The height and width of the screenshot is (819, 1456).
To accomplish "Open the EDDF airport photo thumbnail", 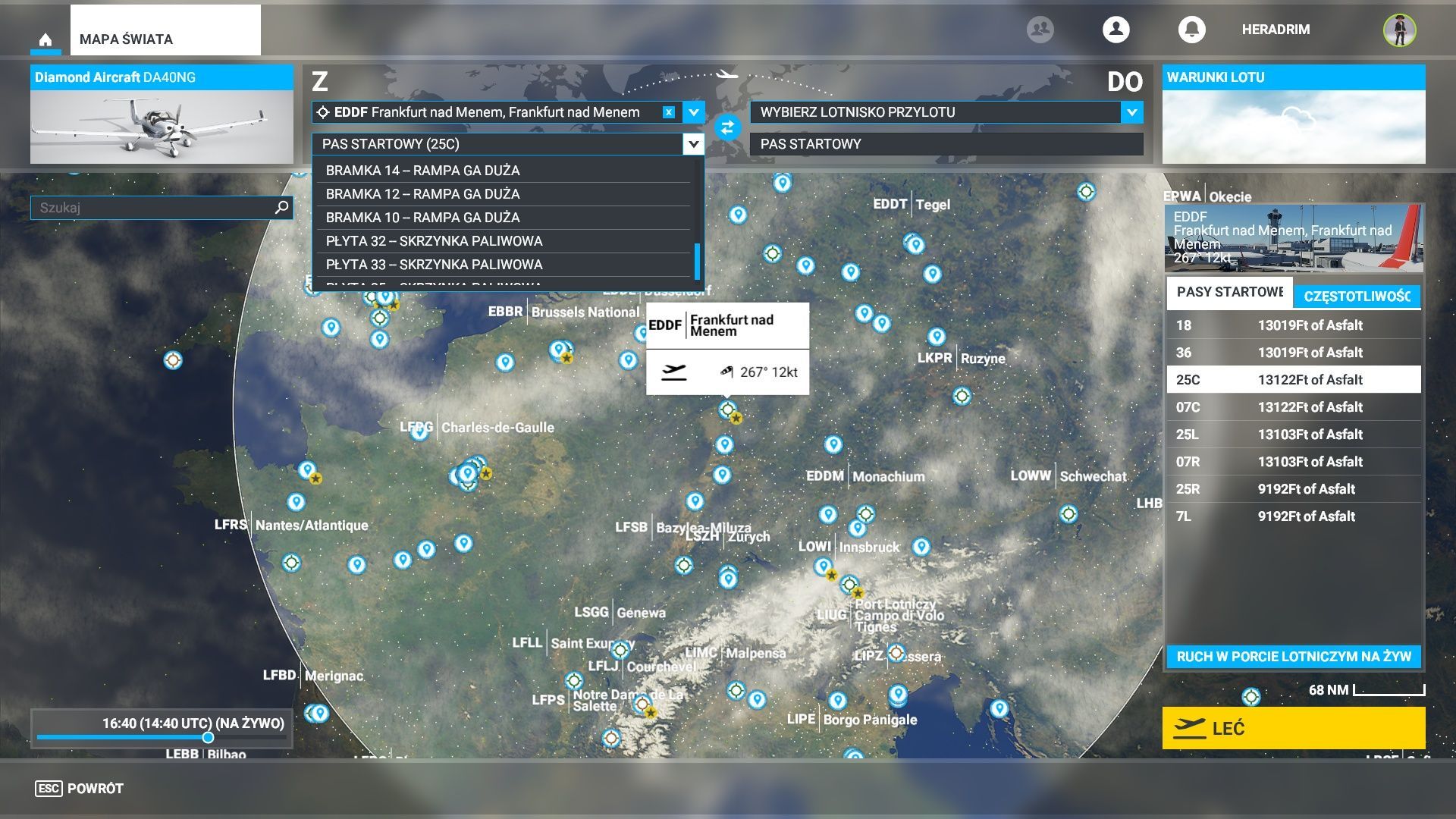I will [x=1294, y=238].
